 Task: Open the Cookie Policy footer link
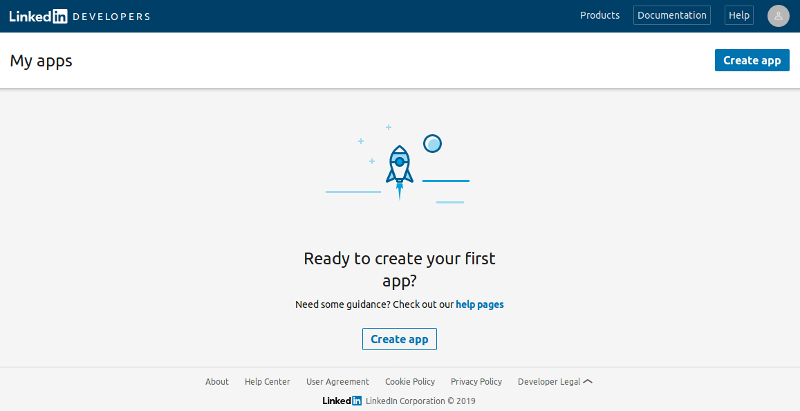pos(410,381)
